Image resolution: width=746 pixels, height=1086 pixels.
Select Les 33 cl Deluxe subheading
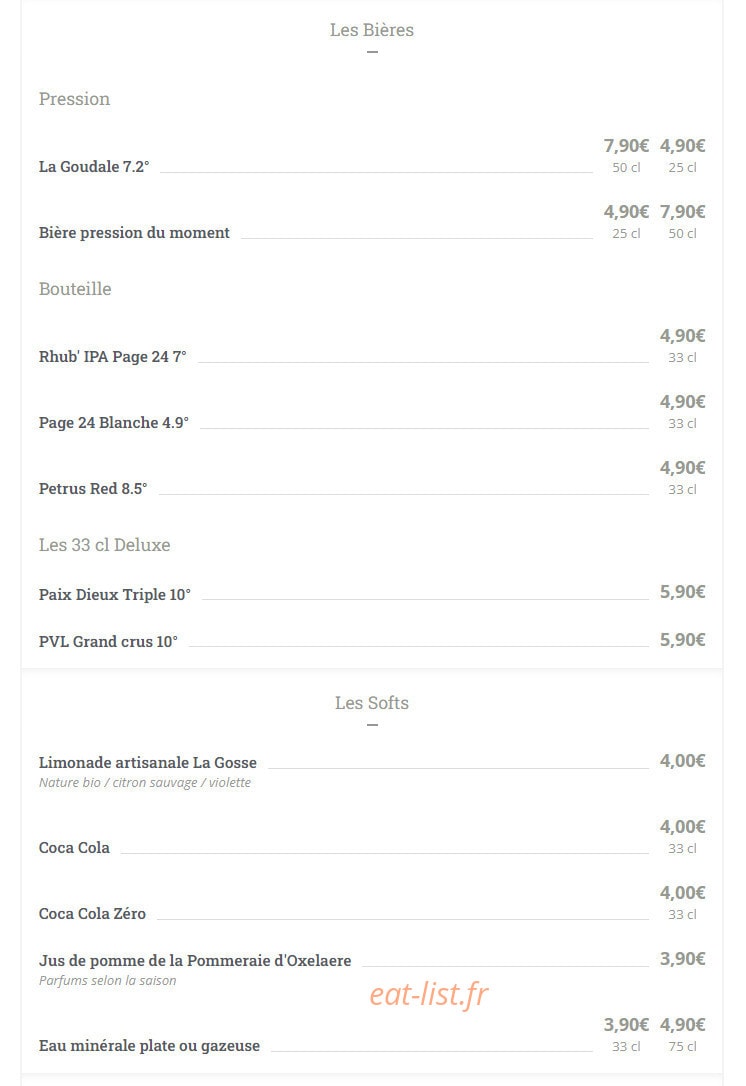(x=105, y=545)
